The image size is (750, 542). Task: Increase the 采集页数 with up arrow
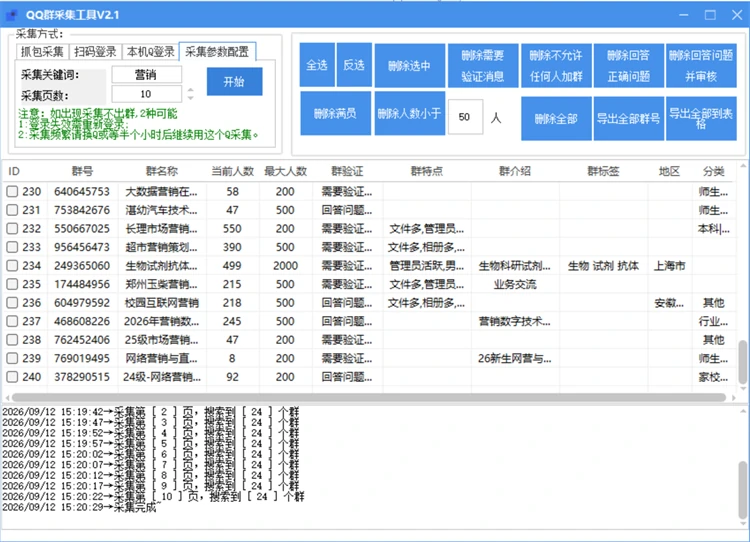coord(190,90)
